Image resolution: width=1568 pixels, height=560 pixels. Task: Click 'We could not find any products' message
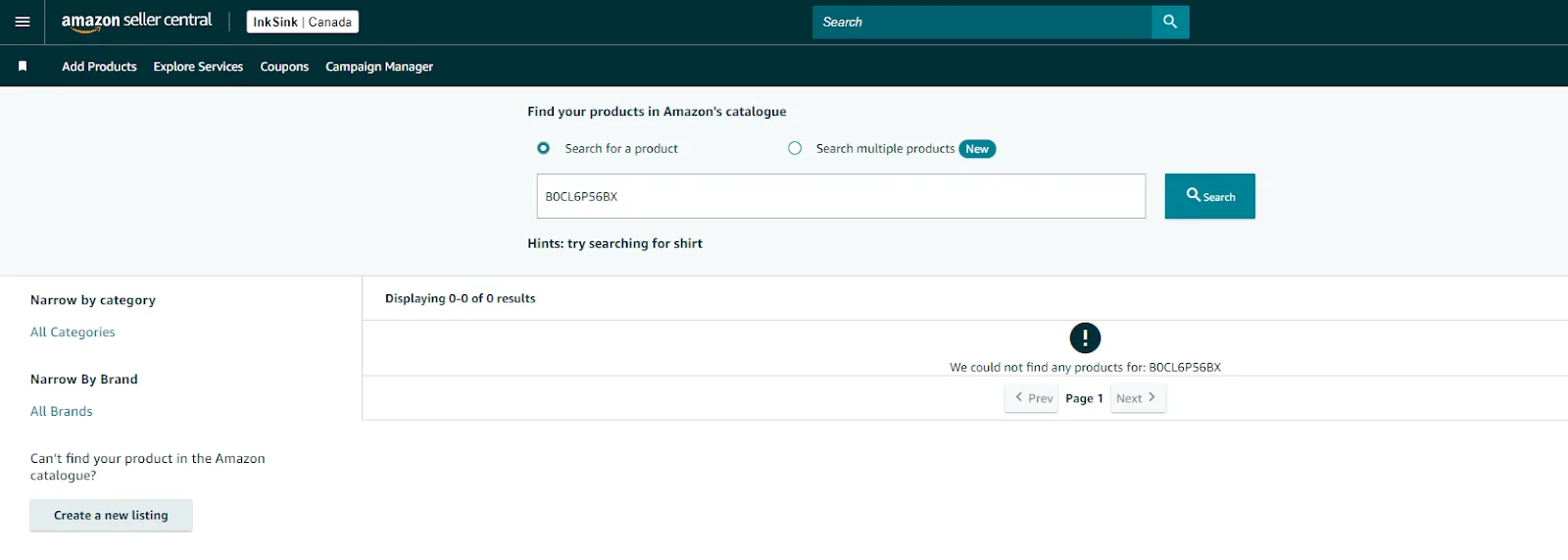pos(1085,368)
